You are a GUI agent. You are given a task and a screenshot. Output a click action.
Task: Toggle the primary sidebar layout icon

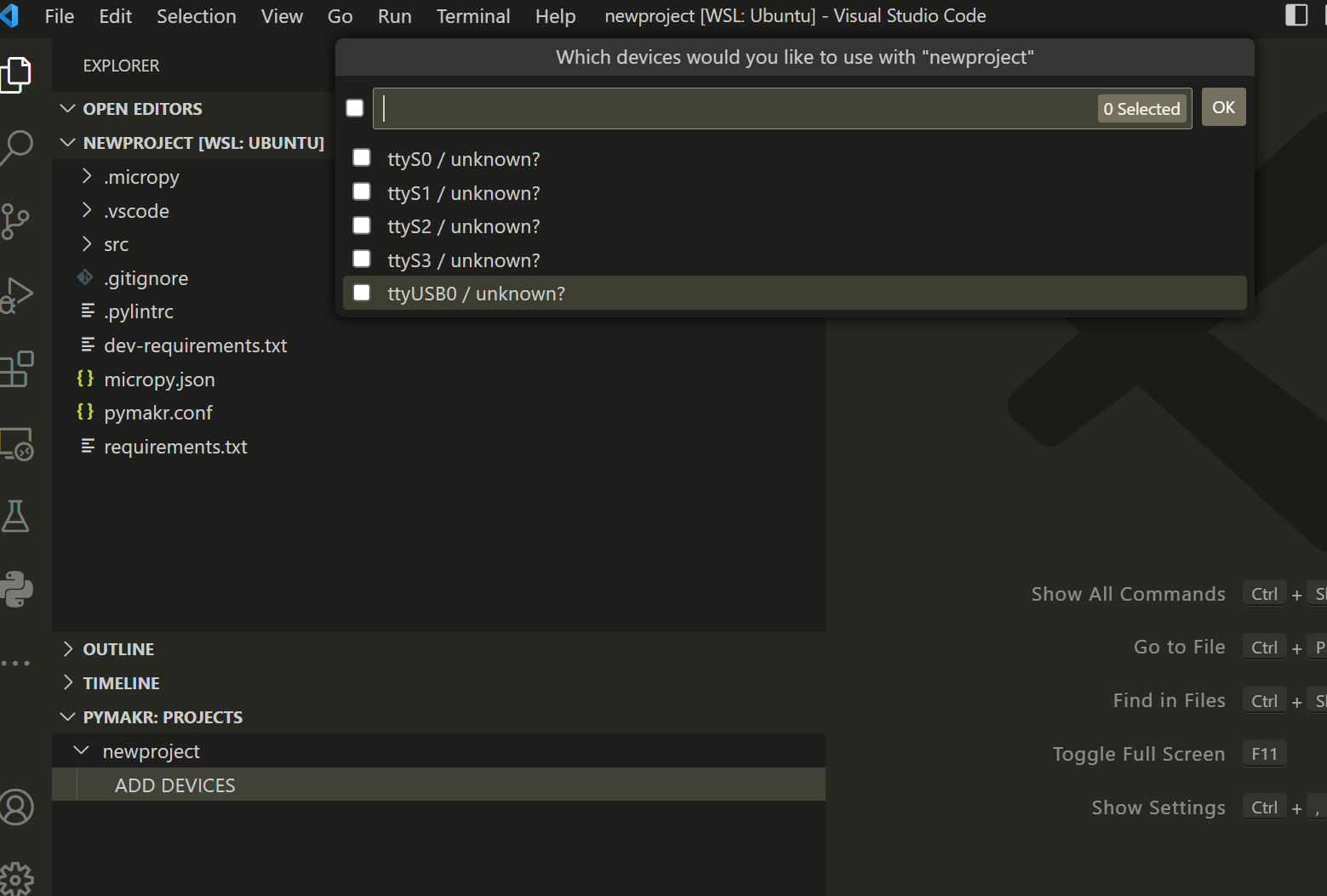tap(1296, 15)
